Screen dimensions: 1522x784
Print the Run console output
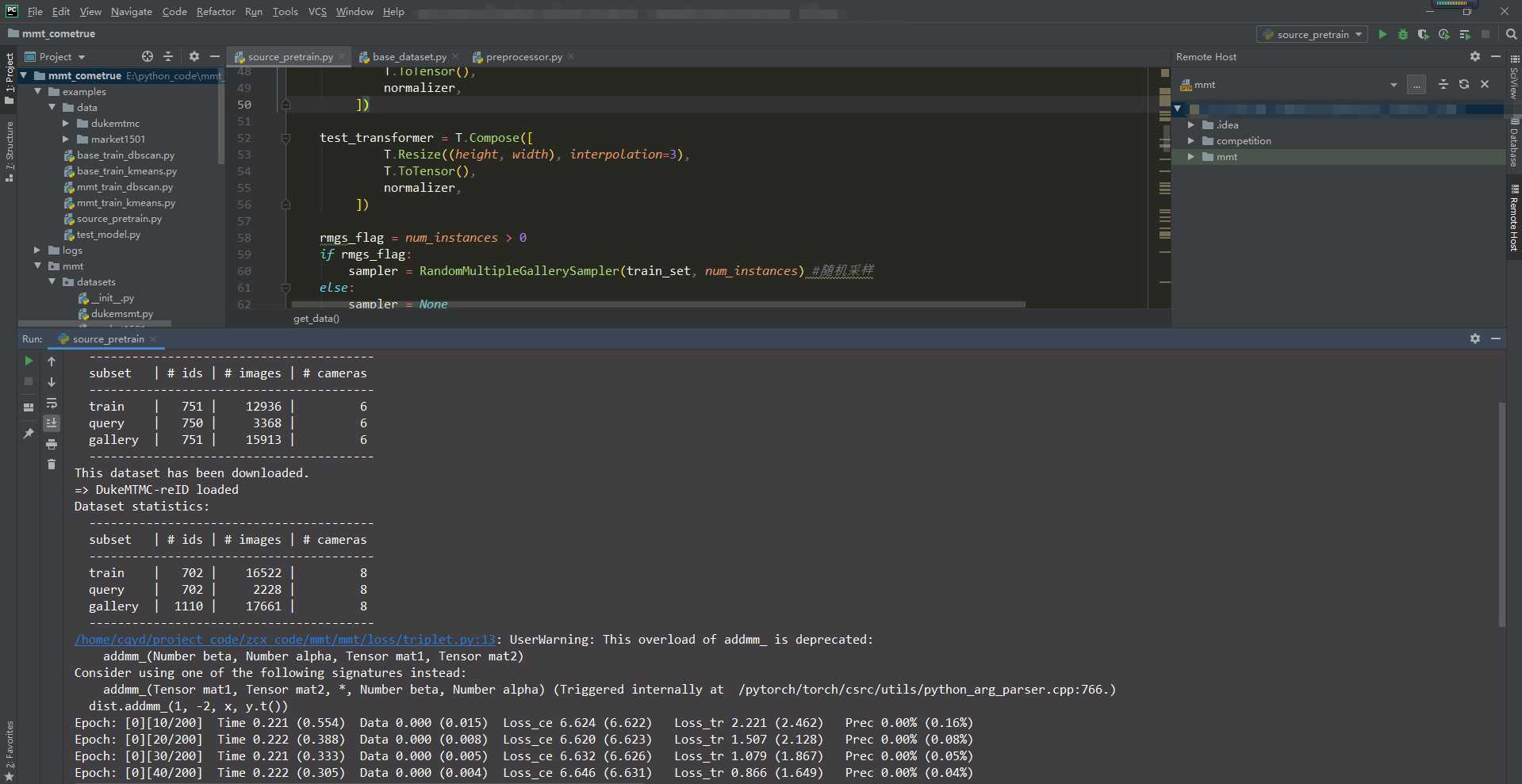[x=52, y=444]
